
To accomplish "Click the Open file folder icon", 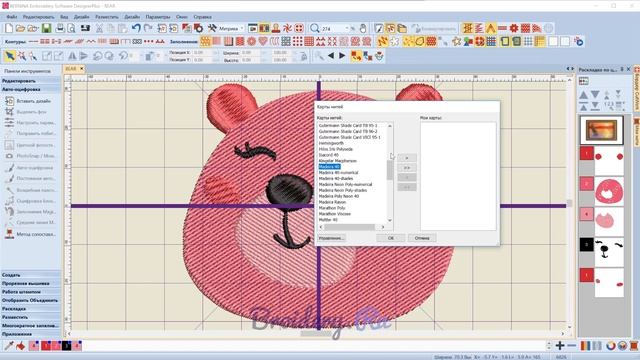I will click(20, 28).
